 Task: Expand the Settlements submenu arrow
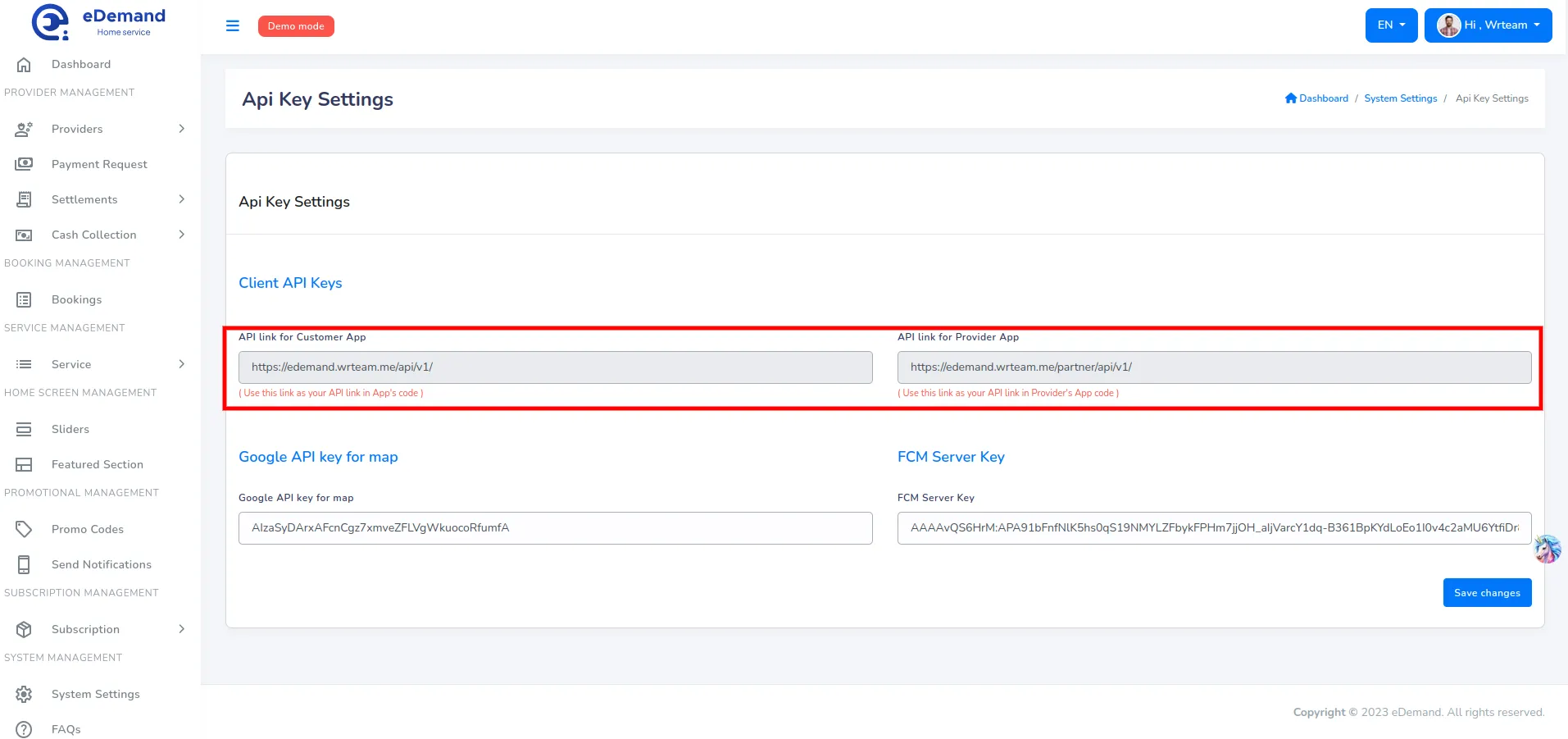181,199
